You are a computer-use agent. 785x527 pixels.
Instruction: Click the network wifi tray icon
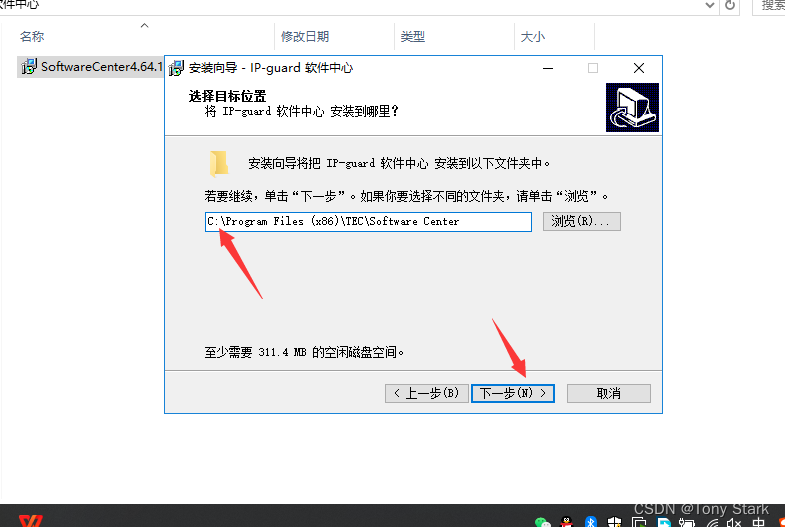(711, 522)
